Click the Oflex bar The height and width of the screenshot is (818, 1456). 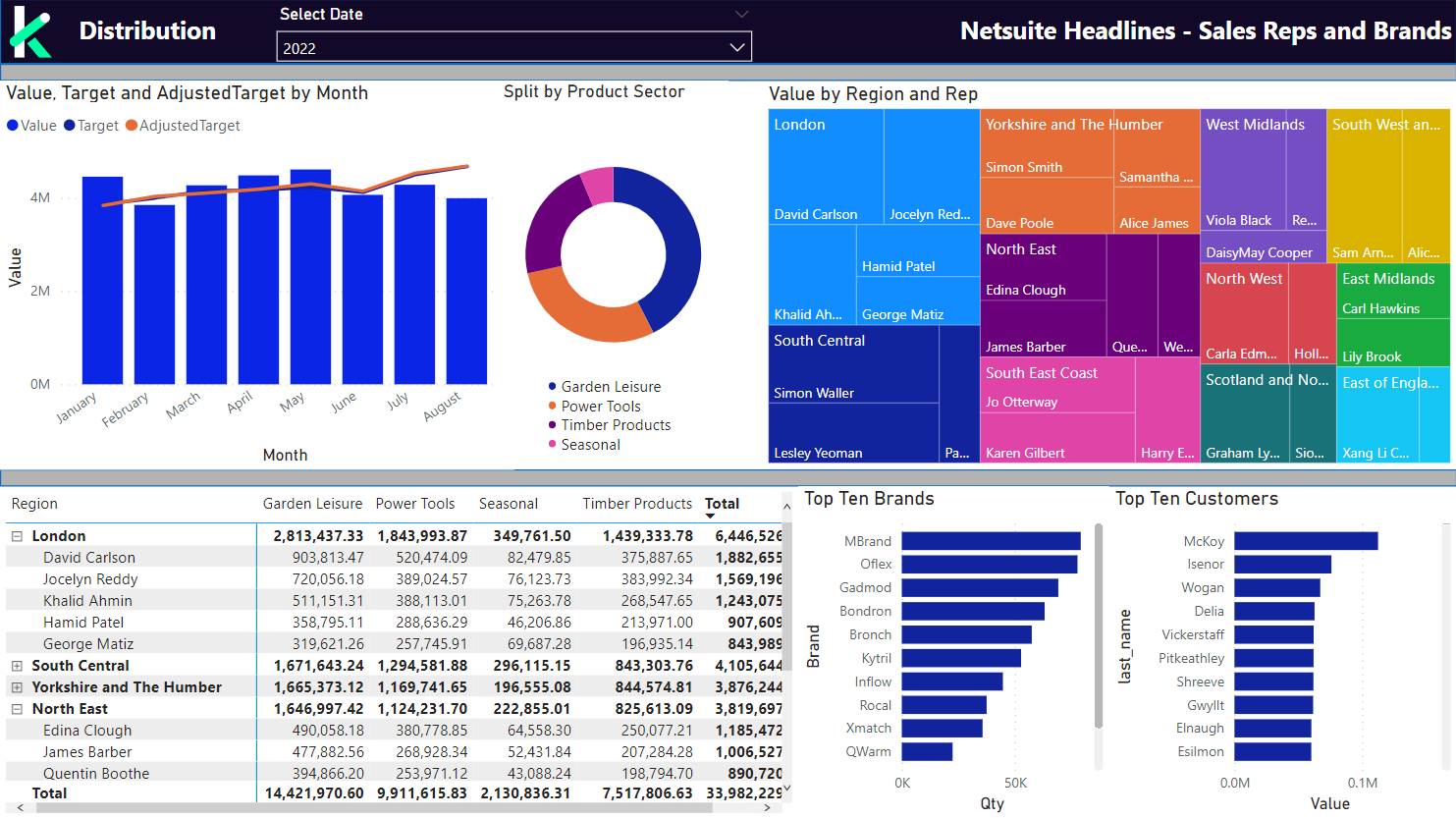point(990,565)
